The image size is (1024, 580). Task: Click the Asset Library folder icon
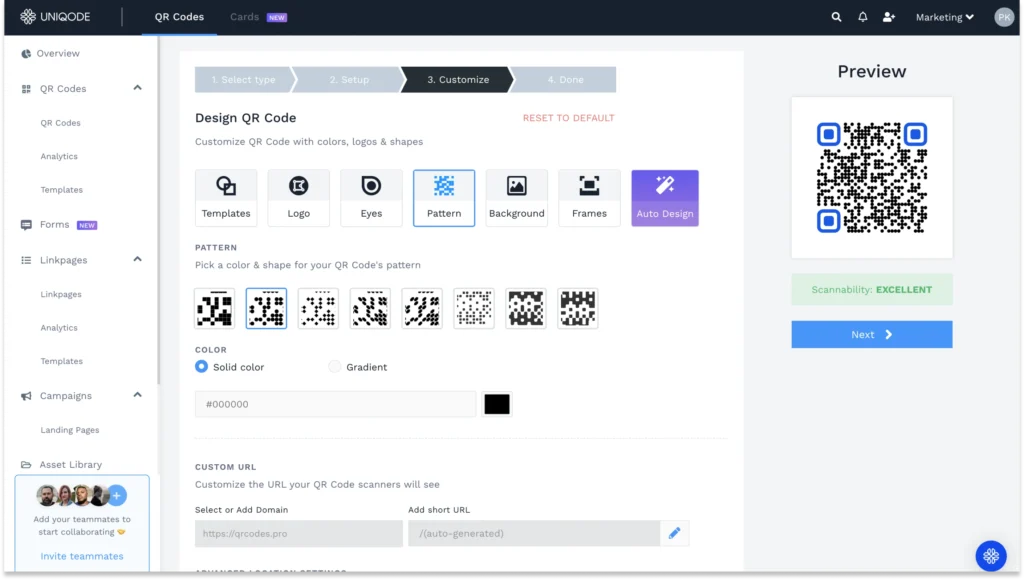click(25, 464)
